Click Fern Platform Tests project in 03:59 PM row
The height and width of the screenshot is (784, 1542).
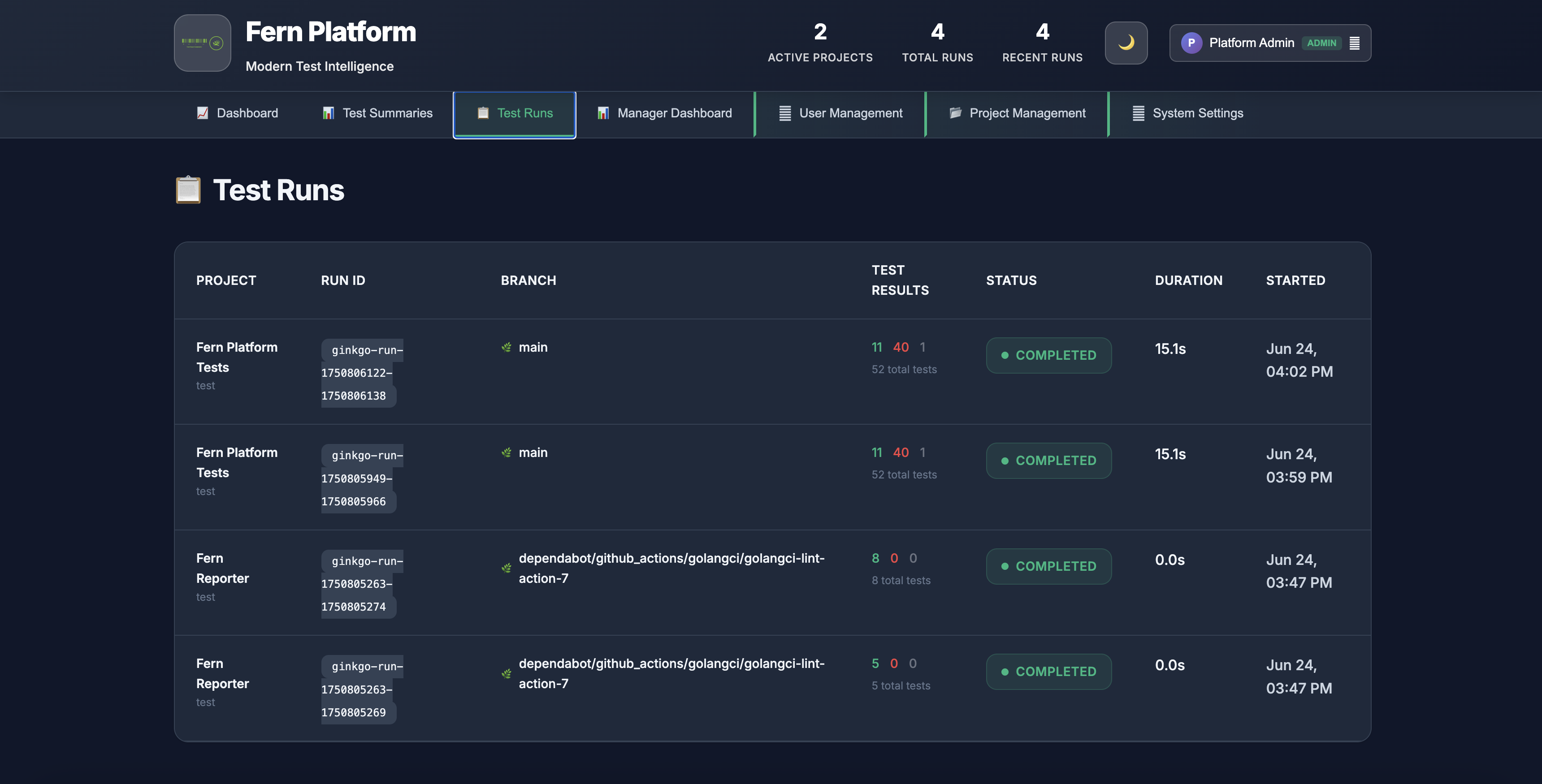point(237,463)
